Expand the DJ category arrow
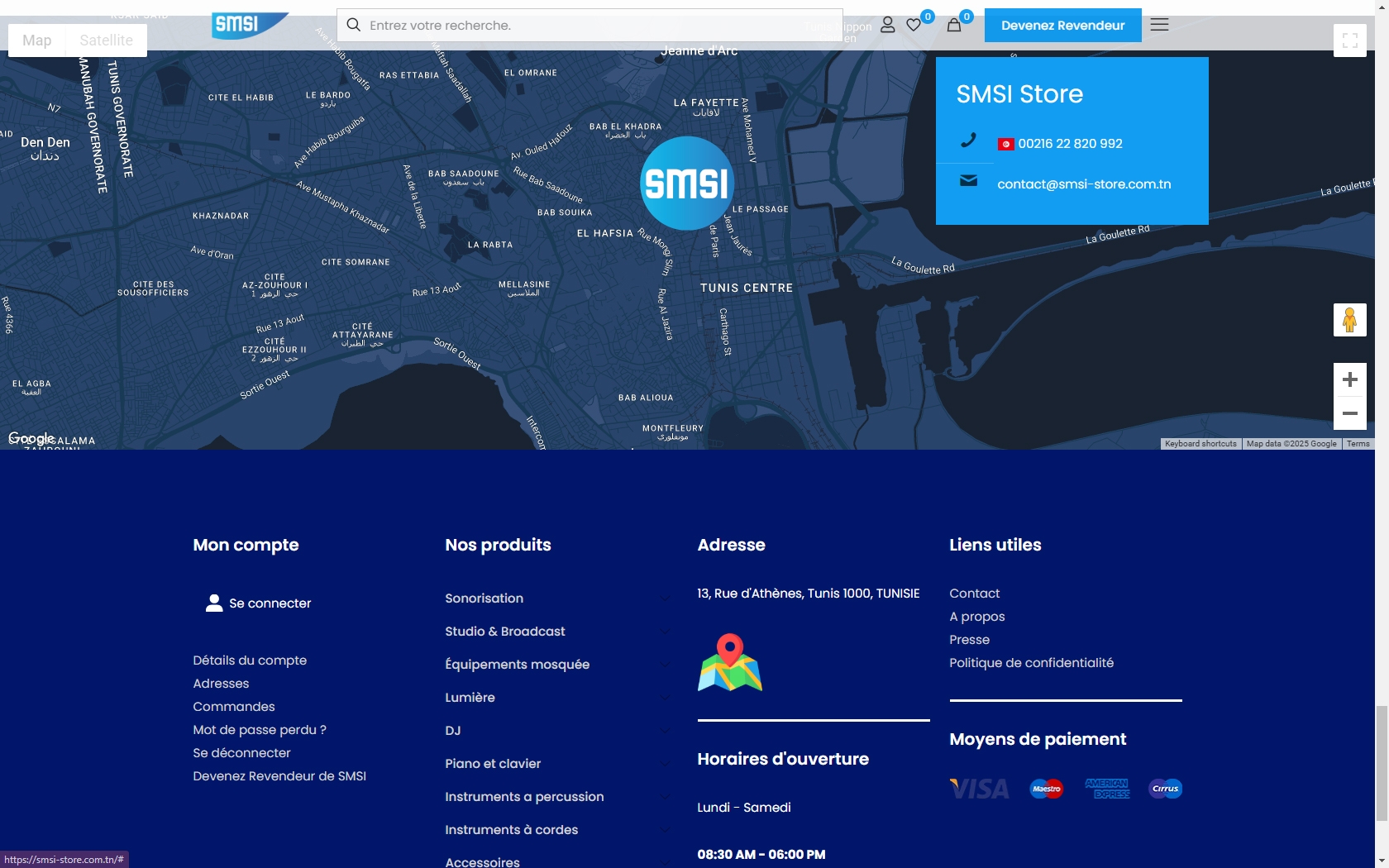 pos(665,731)
